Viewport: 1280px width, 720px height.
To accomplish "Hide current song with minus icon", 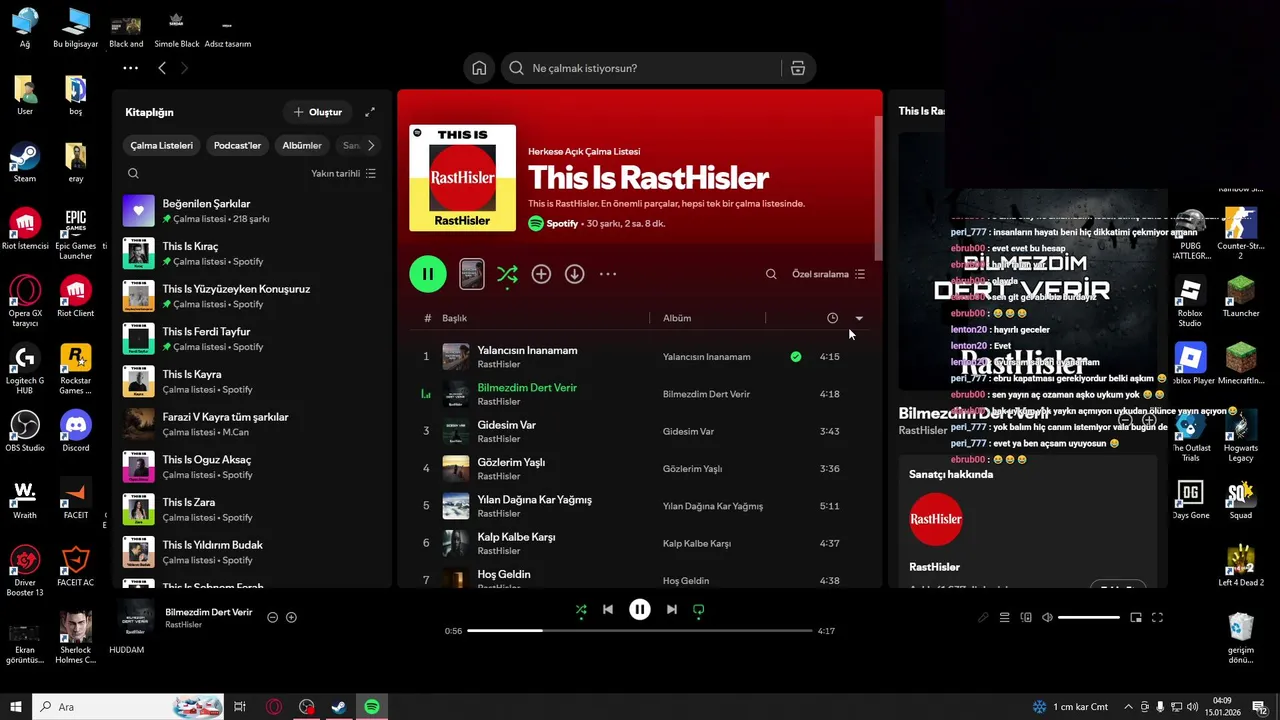I will pos(272,617).
